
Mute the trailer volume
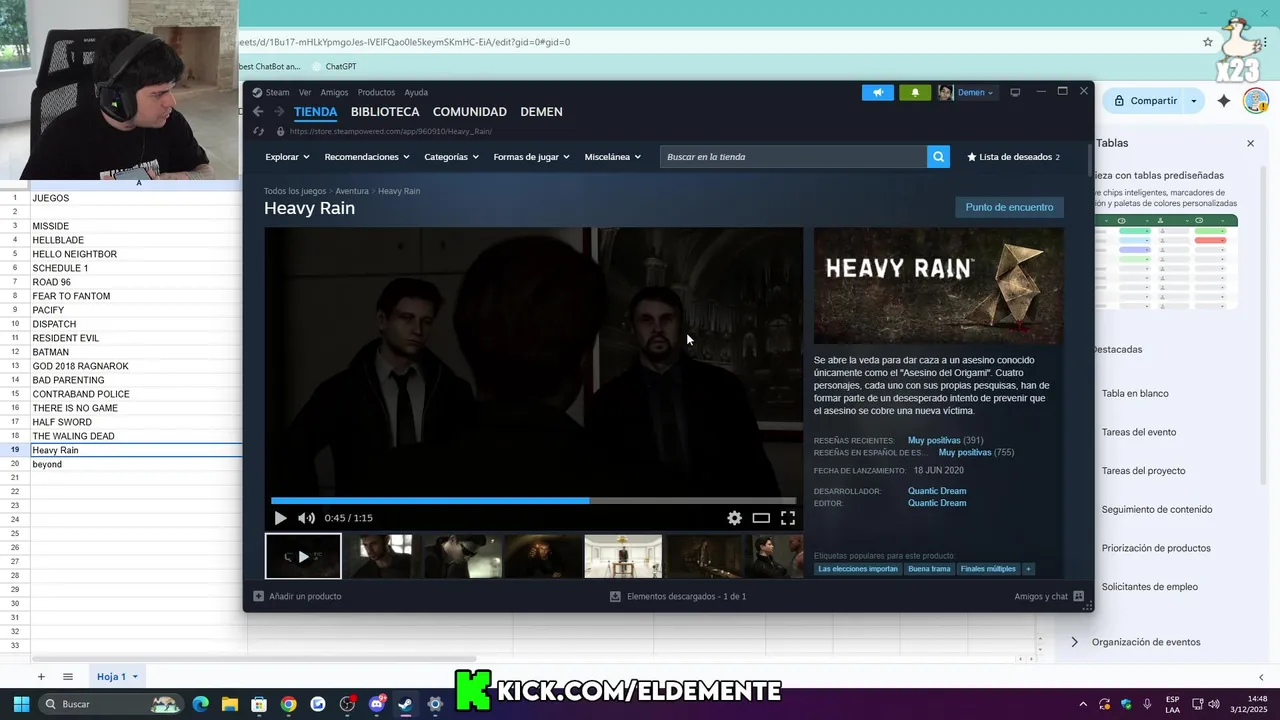pos(306,518)
